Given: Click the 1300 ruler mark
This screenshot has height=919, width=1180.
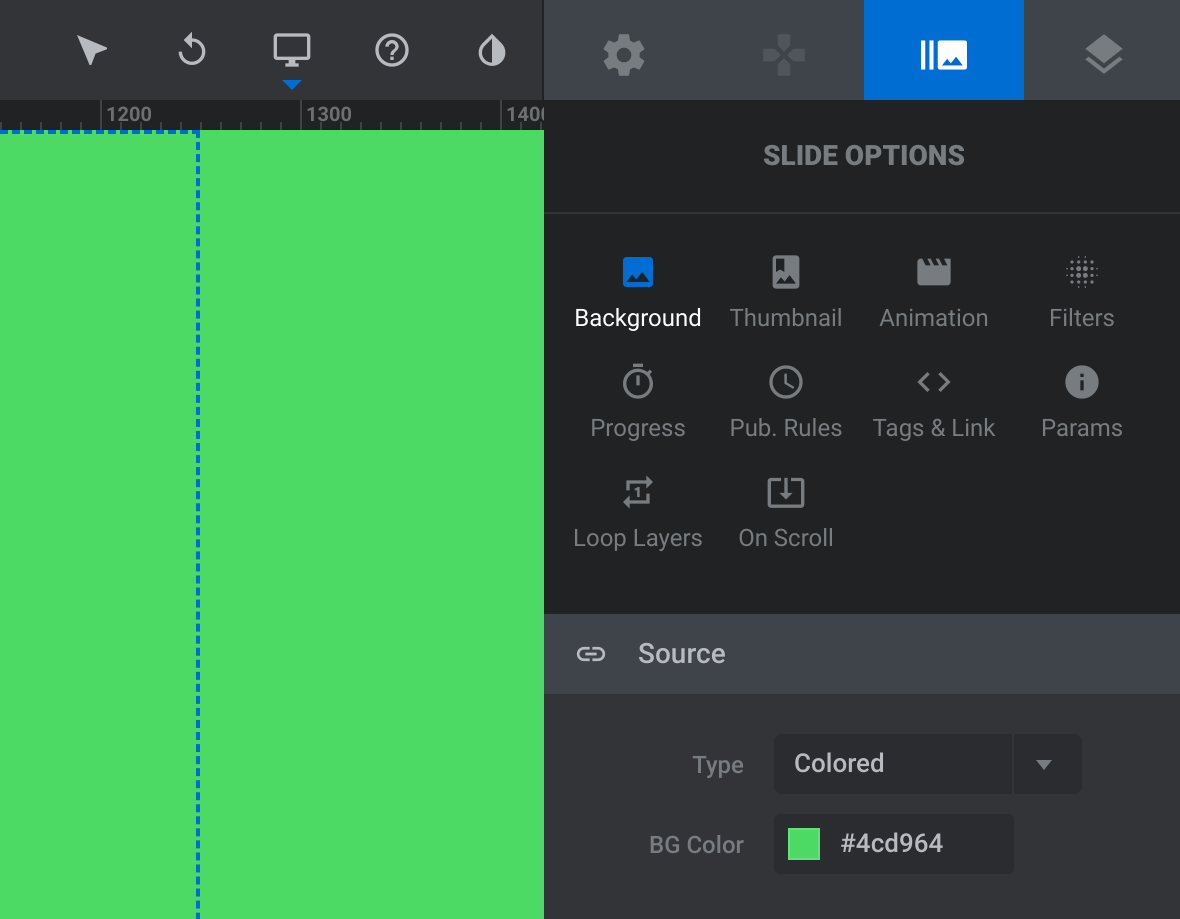Looking at the screenshot, I should 329,114.
